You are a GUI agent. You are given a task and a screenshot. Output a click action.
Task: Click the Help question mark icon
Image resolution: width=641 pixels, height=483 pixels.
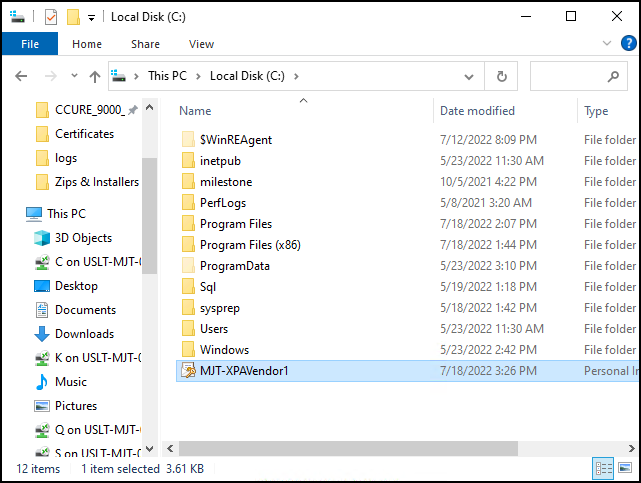click(627, 44)
